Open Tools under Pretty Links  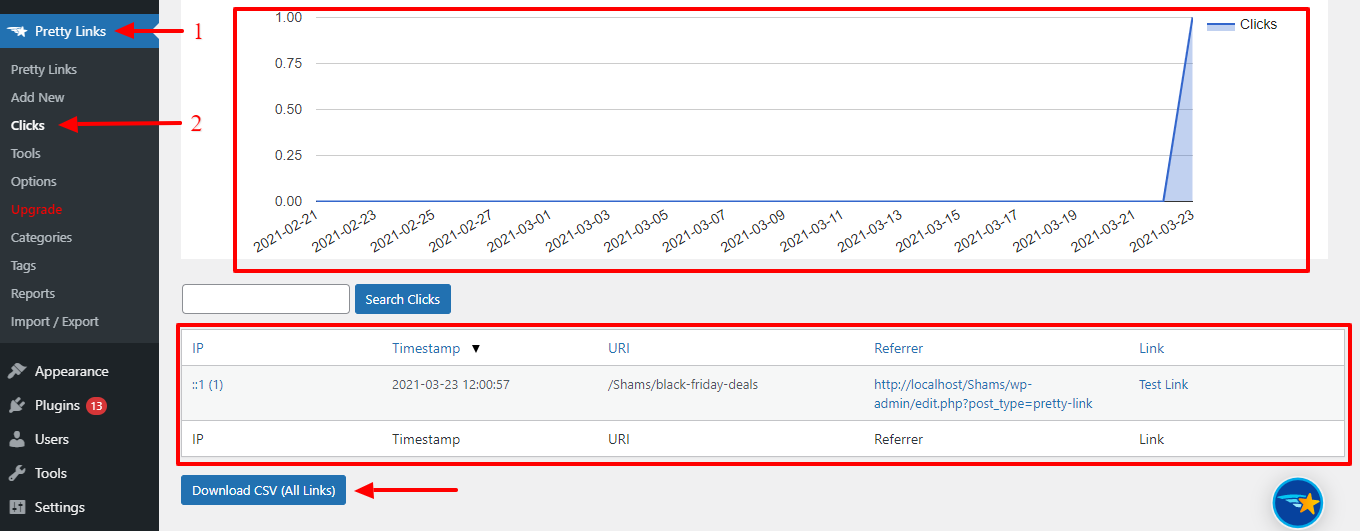pyautogui.click(x=26, y=154)
